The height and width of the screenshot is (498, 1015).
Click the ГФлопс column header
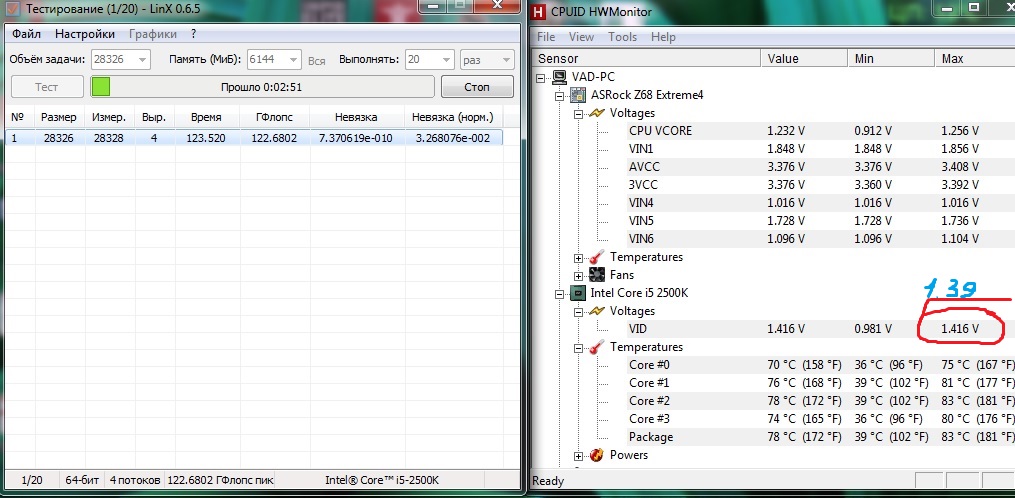[x=274, y=118]
